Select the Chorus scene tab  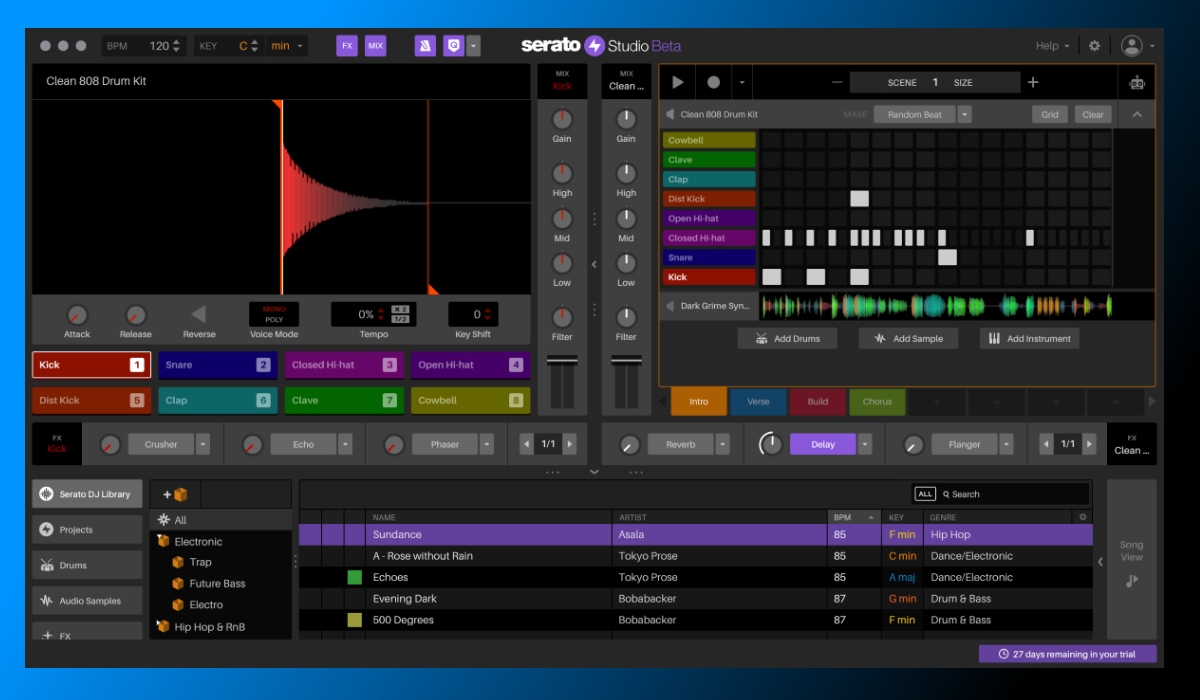pos(877,402)
